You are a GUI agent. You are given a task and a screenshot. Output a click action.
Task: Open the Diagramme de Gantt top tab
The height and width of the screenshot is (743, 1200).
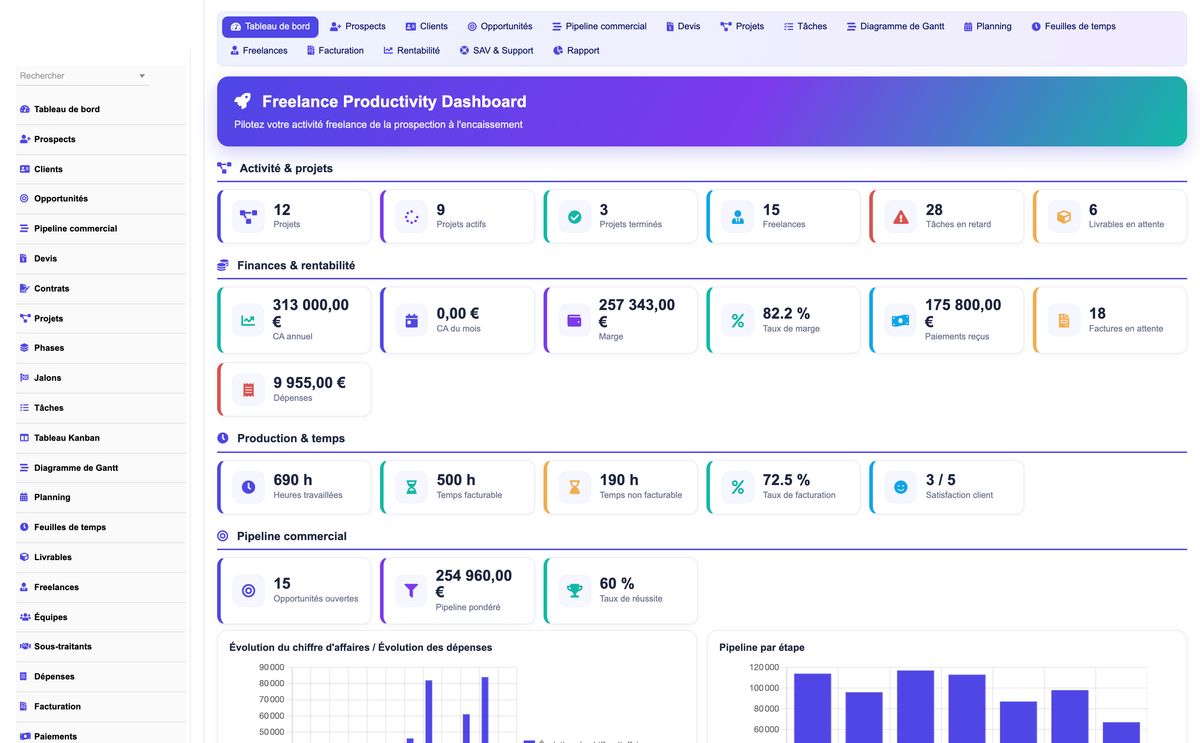click(x=896, y=26)
